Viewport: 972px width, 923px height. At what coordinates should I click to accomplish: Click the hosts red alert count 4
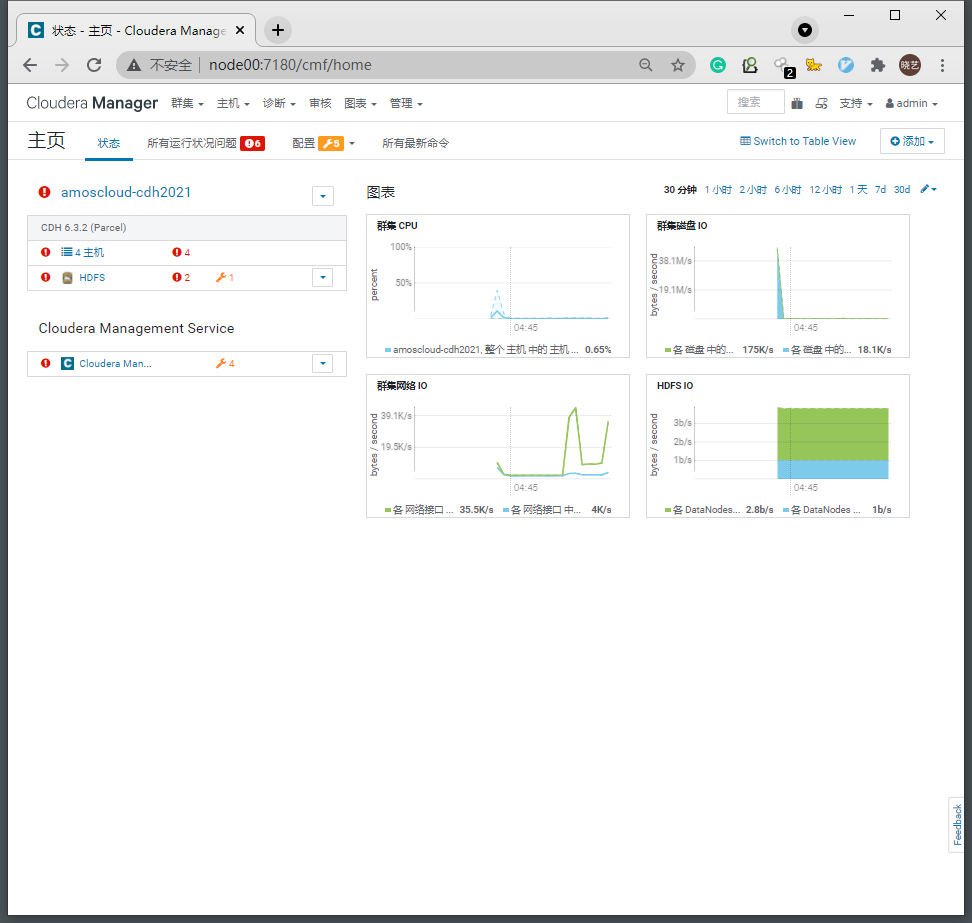181,252
